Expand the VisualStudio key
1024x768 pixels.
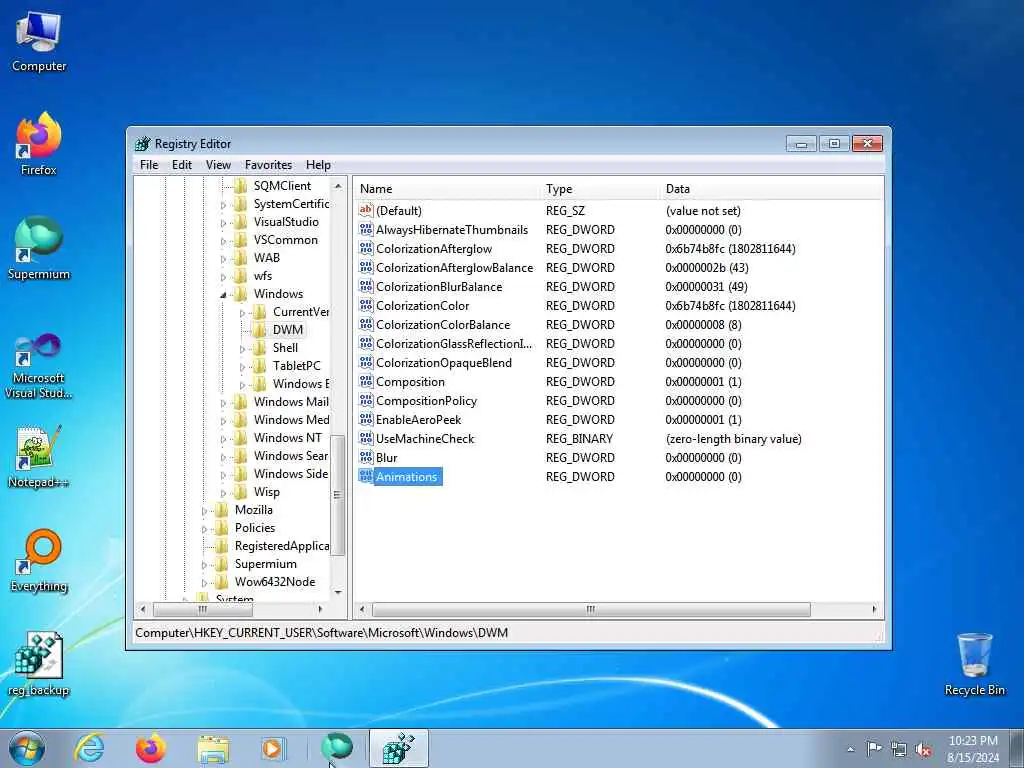223,223
